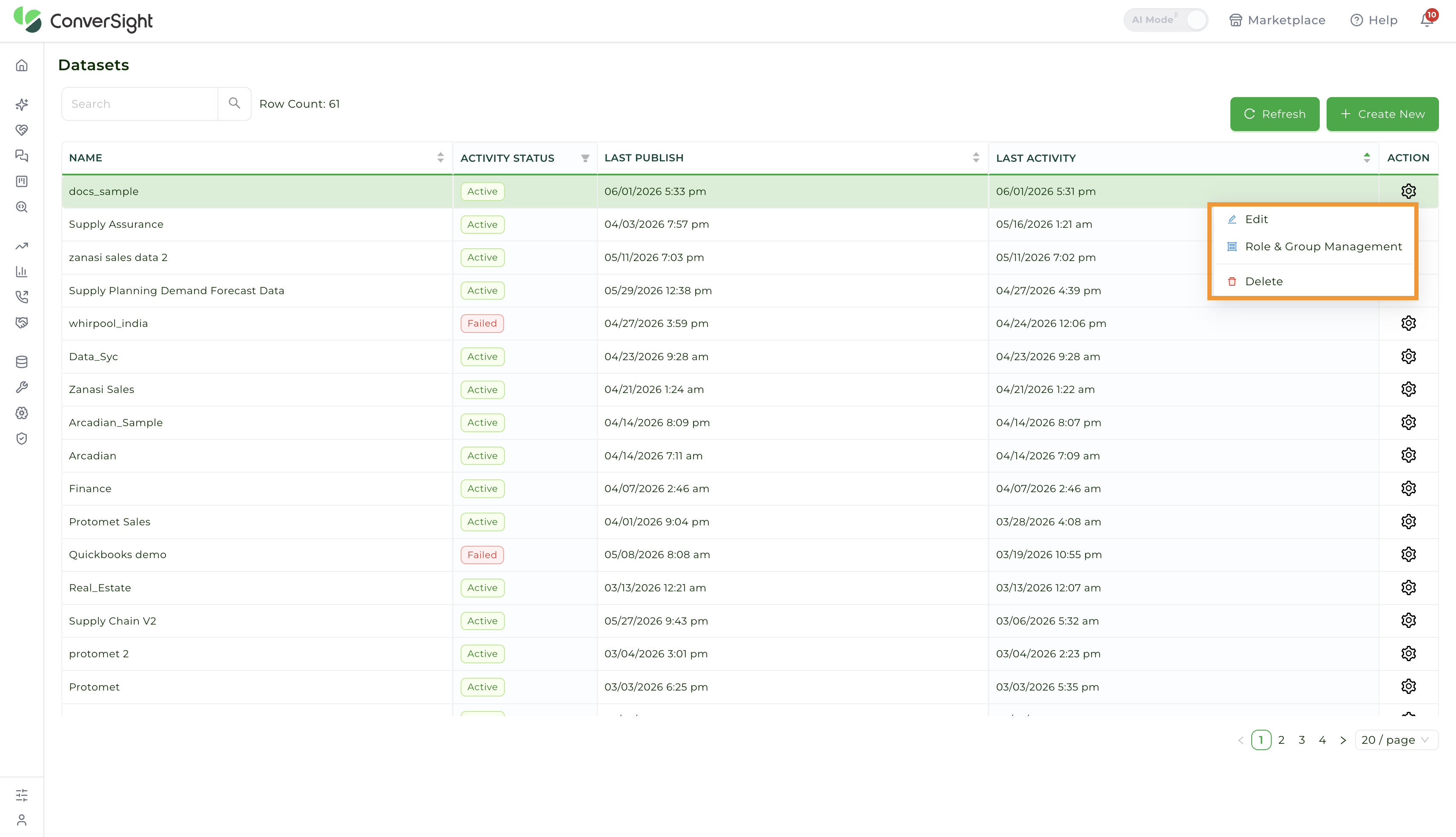Screen dimensions: 1456x837
Task: Click the wrench tools sidebar icon
Action: click(22, 387)
